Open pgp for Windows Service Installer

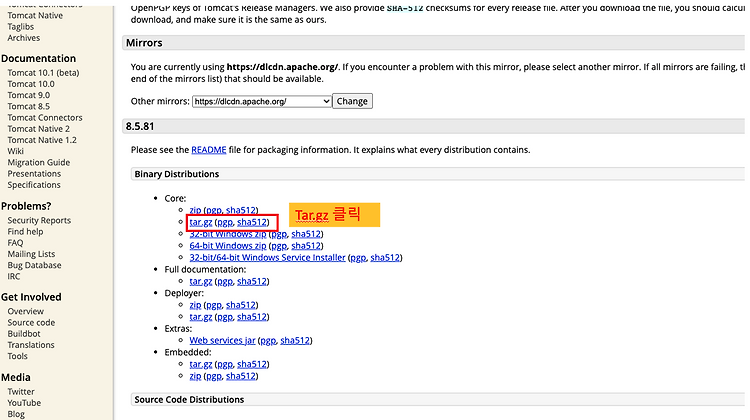click(x=358, y=258)
